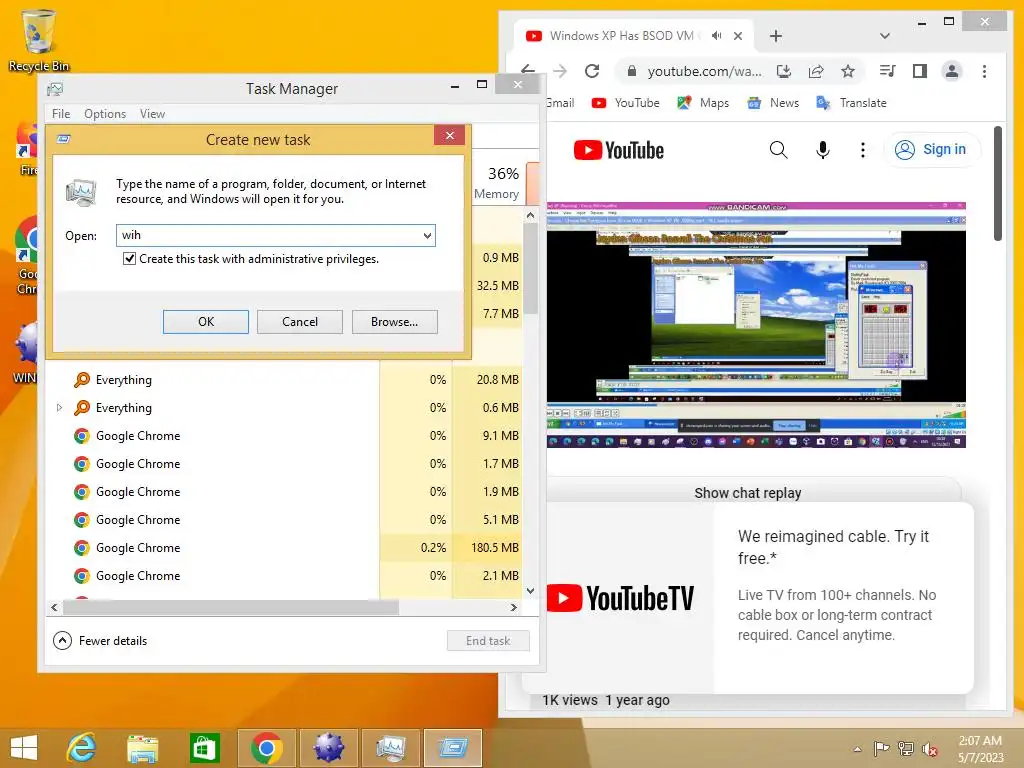This screenshot has width=1024, height=768.
Task: Click the YouTube logo home link
Action: coord(618,150)
